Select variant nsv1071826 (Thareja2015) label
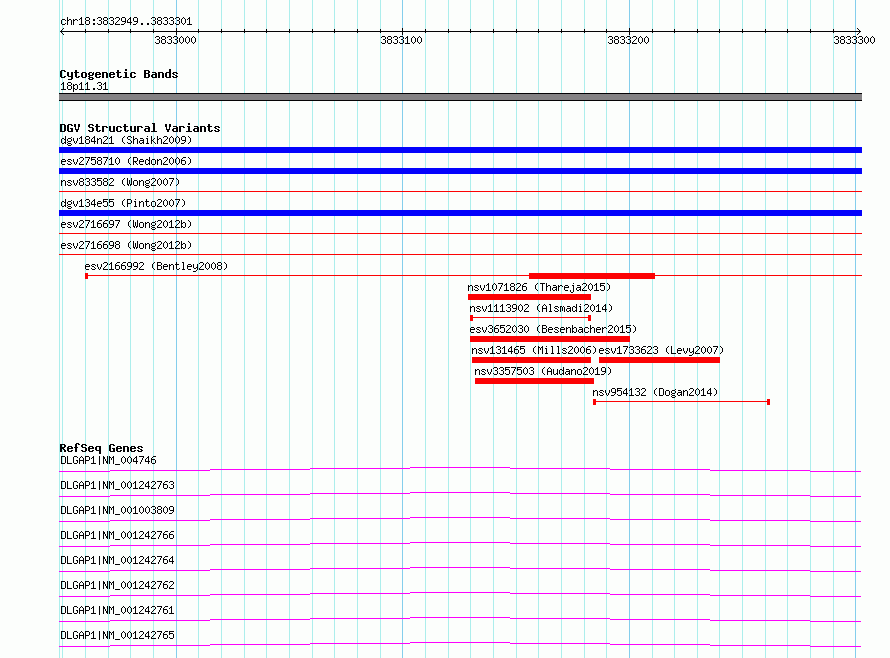This screenshot has width=890, height=658. tap(539, 287)
